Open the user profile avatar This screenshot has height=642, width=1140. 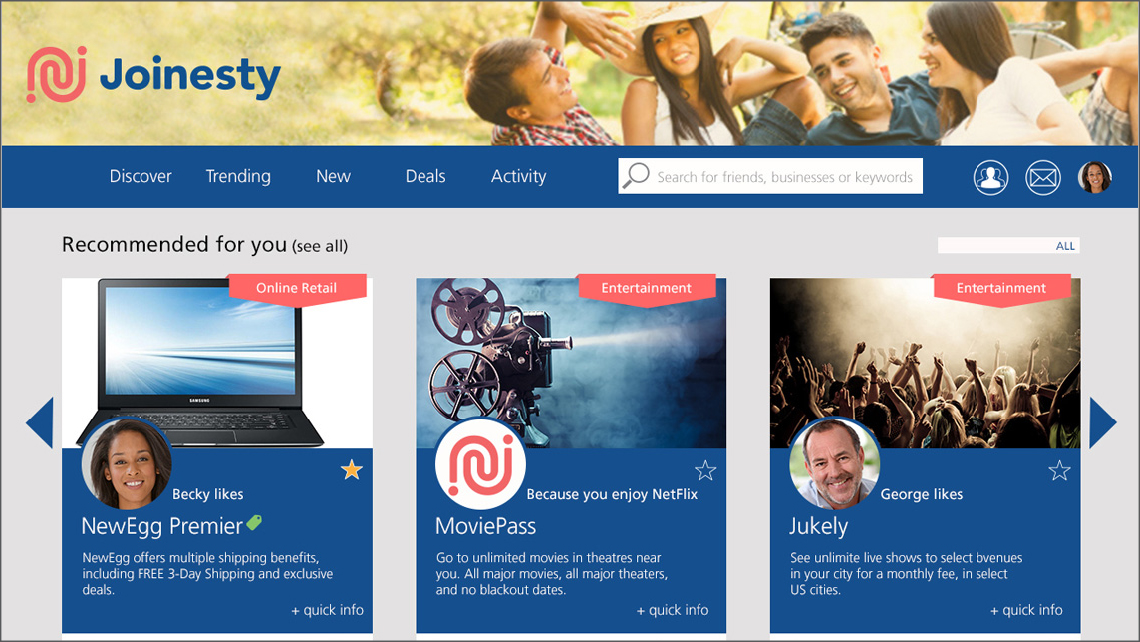[x=1095, y=177]
